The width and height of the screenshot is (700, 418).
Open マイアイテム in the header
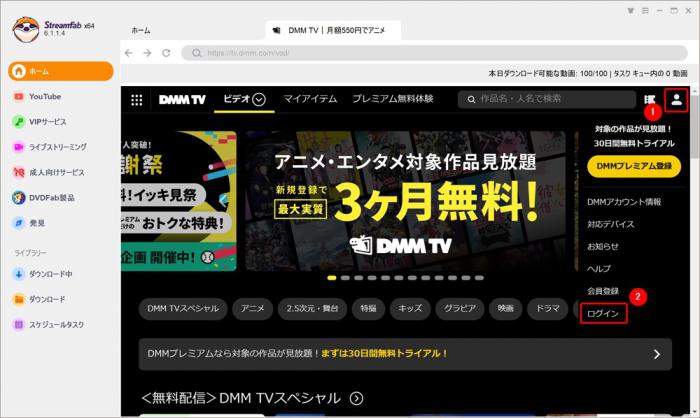[310, 99]
